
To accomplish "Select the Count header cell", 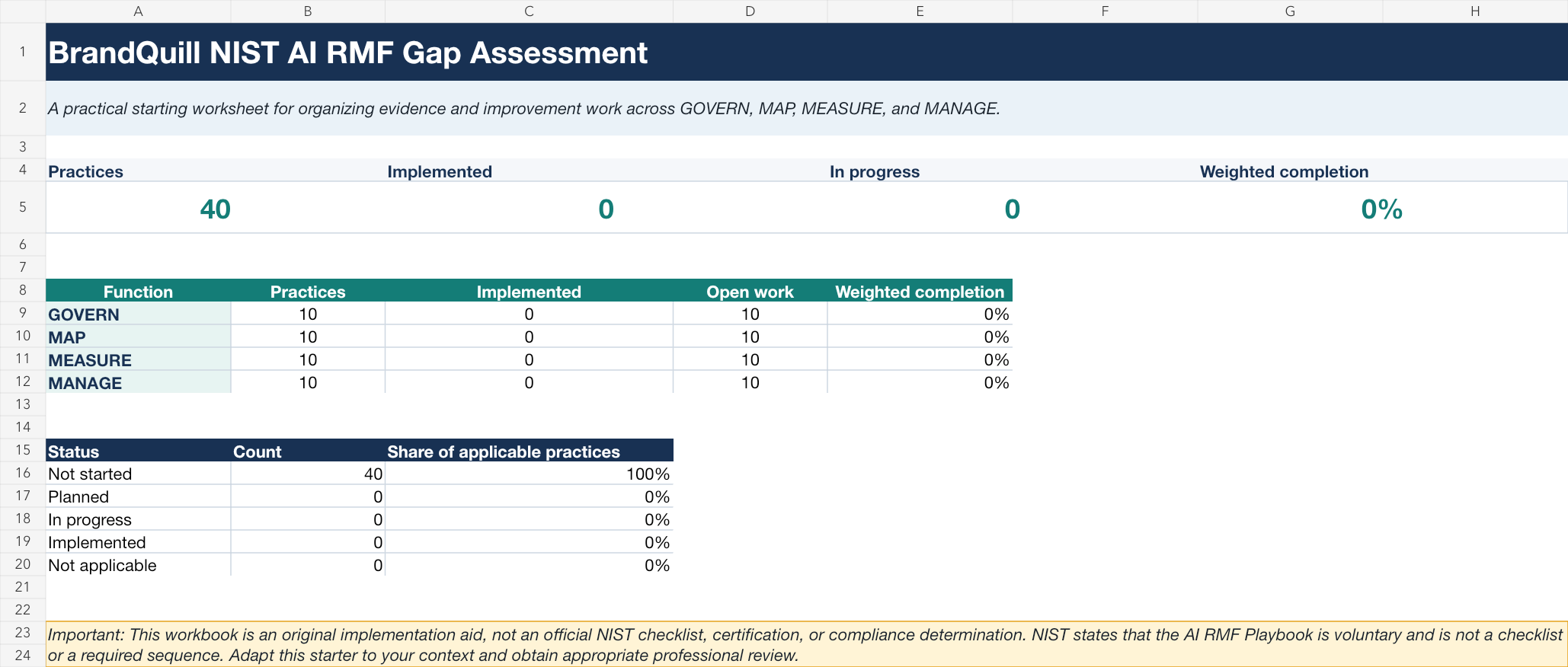I will [x=308, y=451].
